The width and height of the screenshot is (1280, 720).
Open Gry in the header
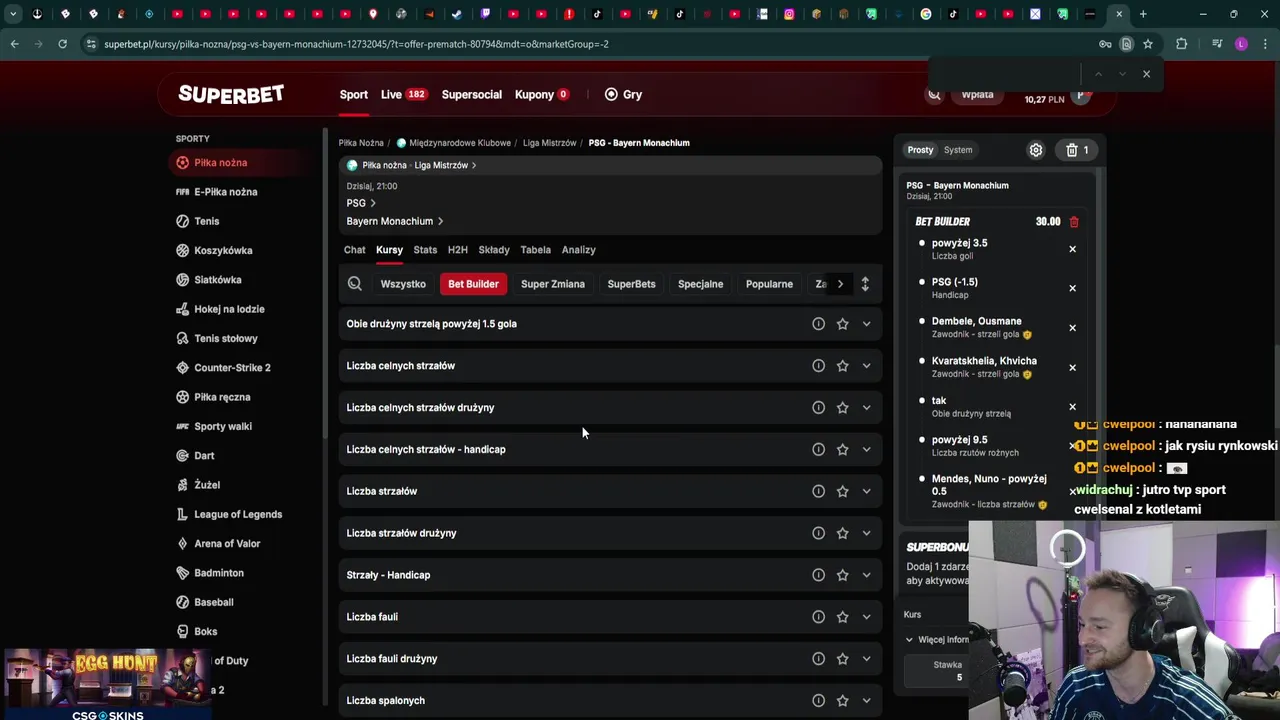(623, 95)
